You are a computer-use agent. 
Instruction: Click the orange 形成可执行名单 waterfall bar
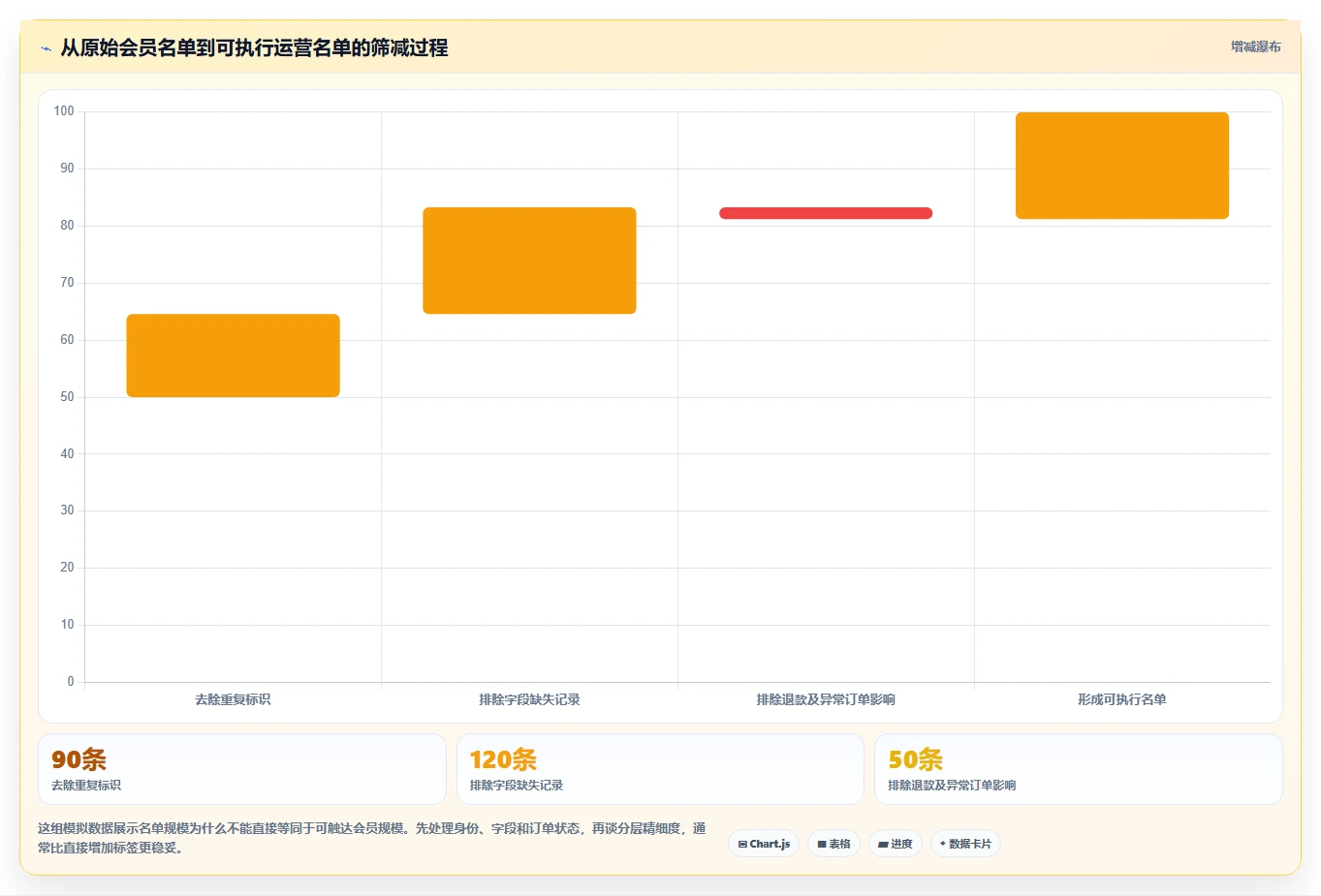(x=1122, y=166)
